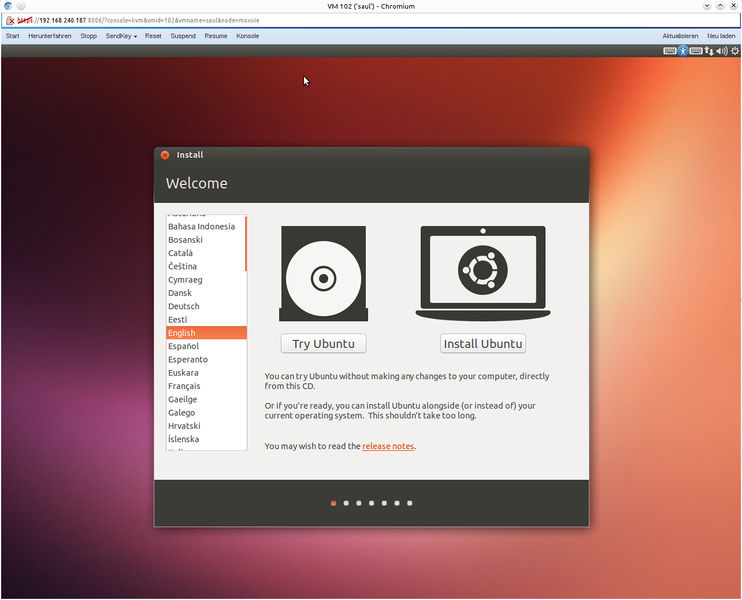
Task: Click the laptop image above Install Ubuntu
Action: (482, 273)
